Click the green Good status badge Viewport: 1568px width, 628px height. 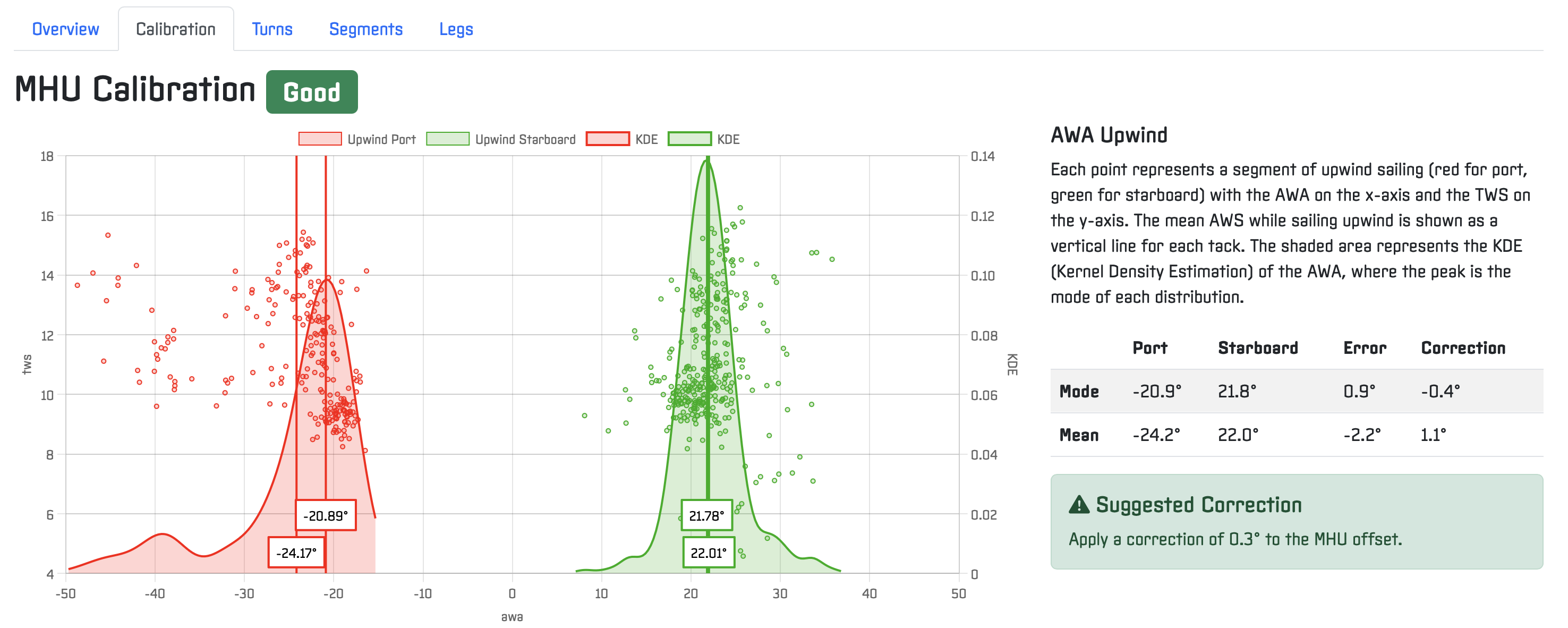(x=312, y=92)
